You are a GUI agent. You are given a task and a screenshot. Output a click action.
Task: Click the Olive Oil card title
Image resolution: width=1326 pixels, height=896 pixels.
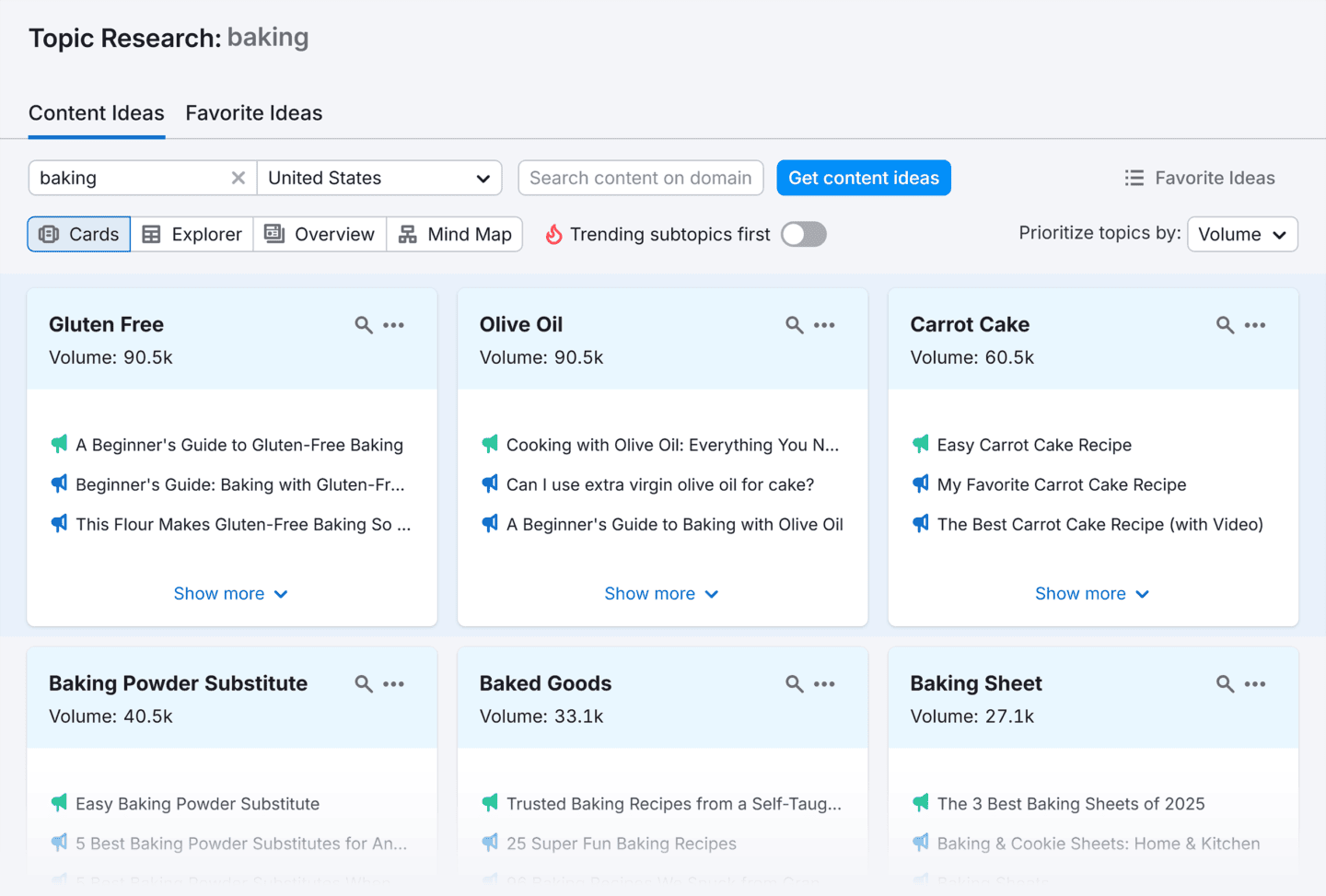tap(521, 324)
